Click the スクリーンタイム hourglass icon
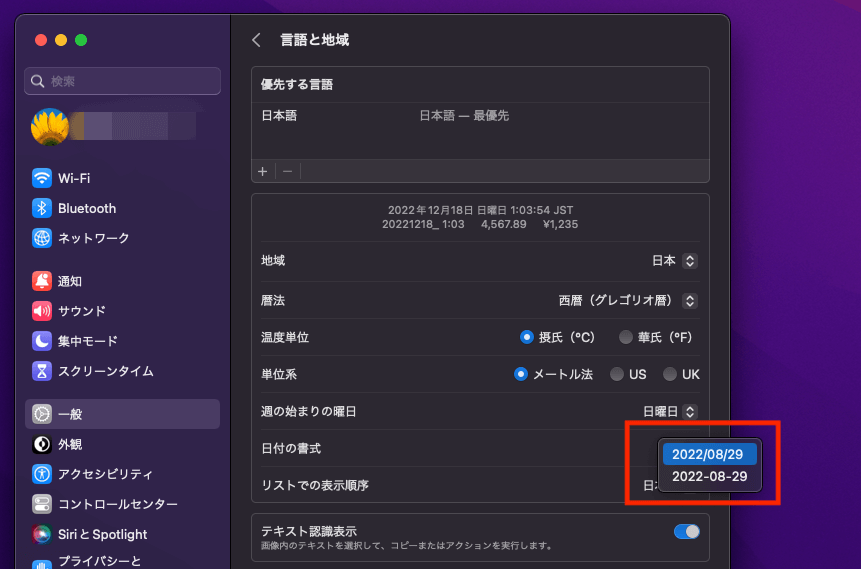Image resolution: width=861 pixels, height=569 pixels. 42,371
